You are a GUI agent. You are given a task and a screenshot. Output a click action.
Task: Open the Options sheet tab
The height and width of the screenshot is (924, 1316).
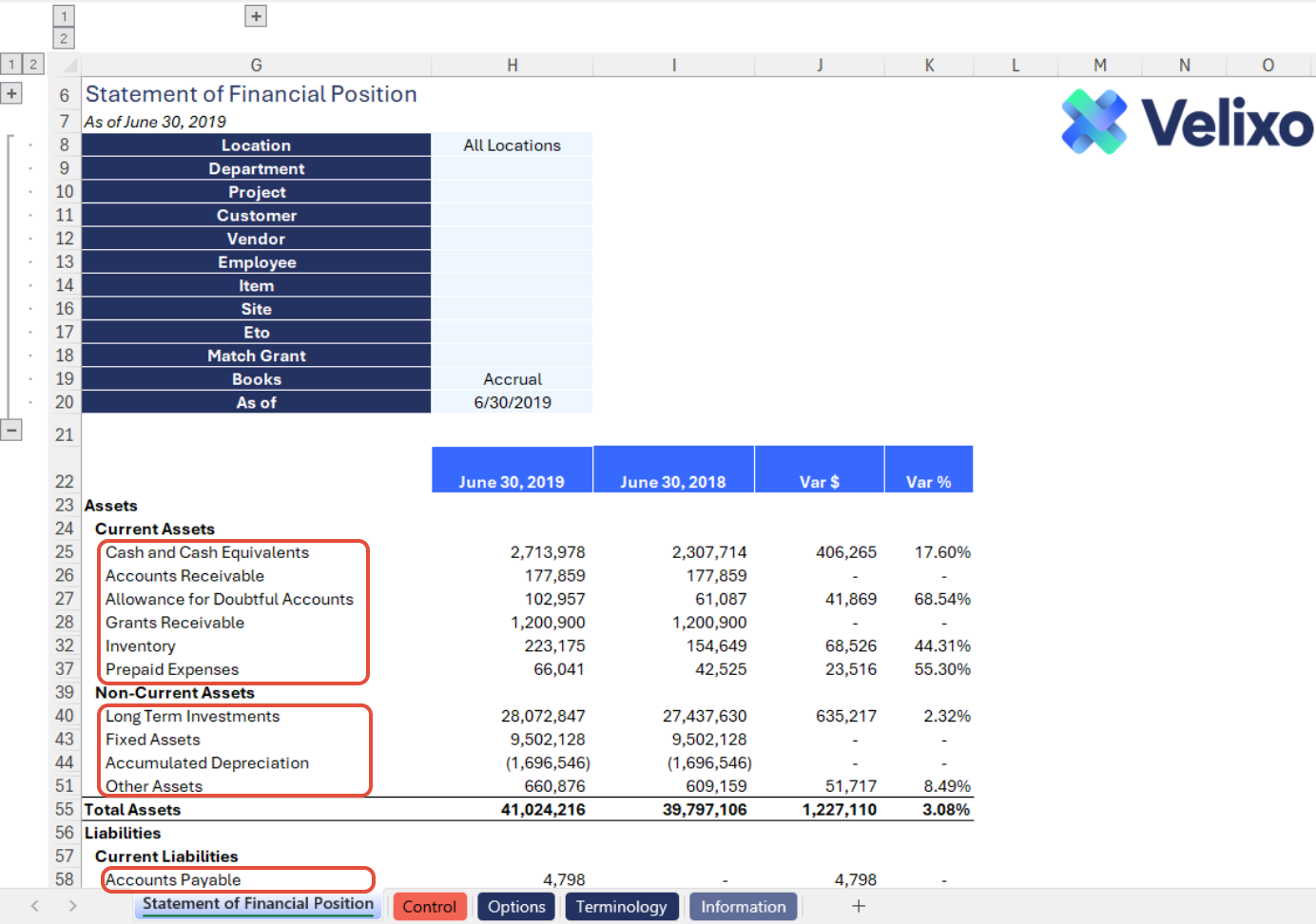click(x=516, y=906)
